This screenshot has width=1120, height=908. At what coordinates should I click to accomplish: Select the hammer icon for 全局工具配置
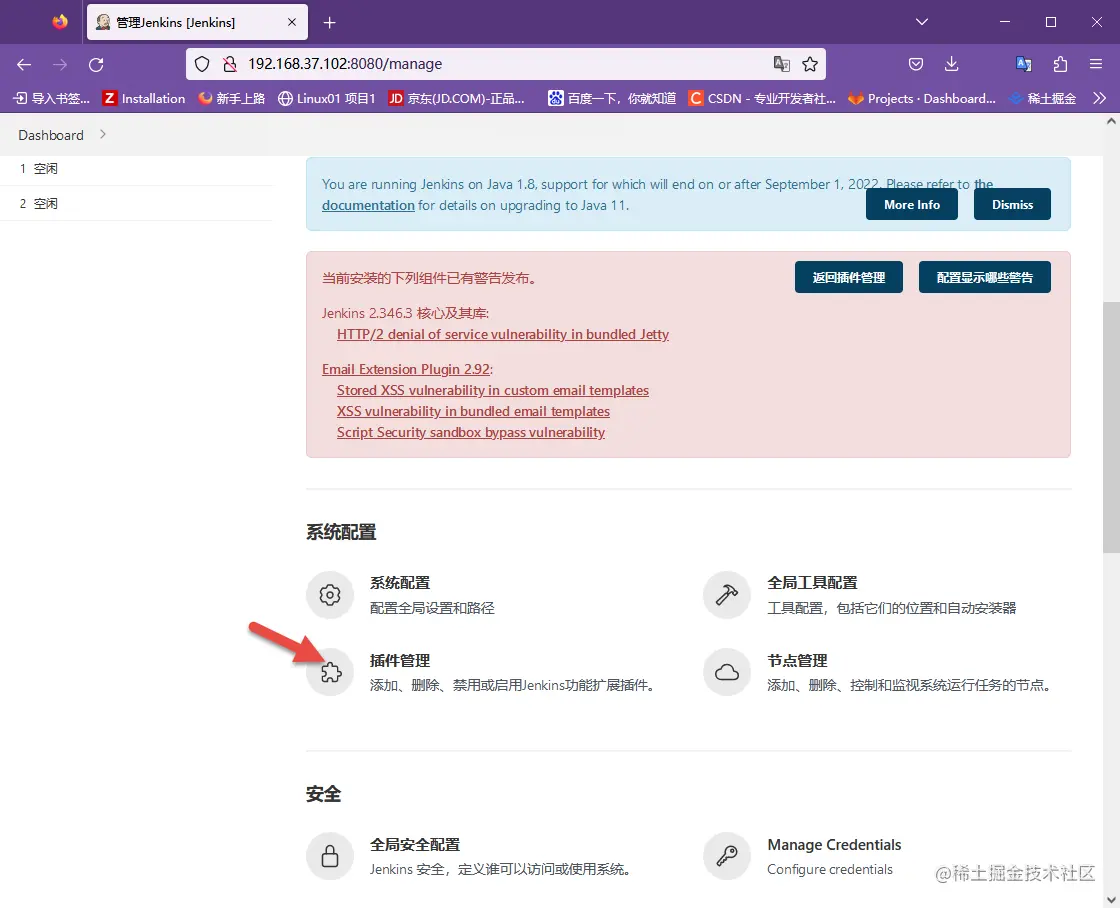[x=726, y=594]
